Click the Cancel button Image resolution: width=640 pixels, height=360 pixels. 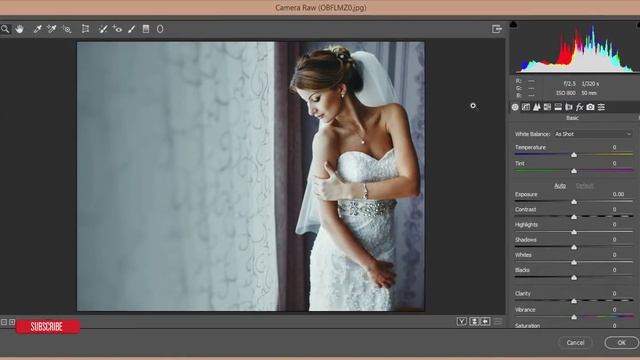point(575,342)
